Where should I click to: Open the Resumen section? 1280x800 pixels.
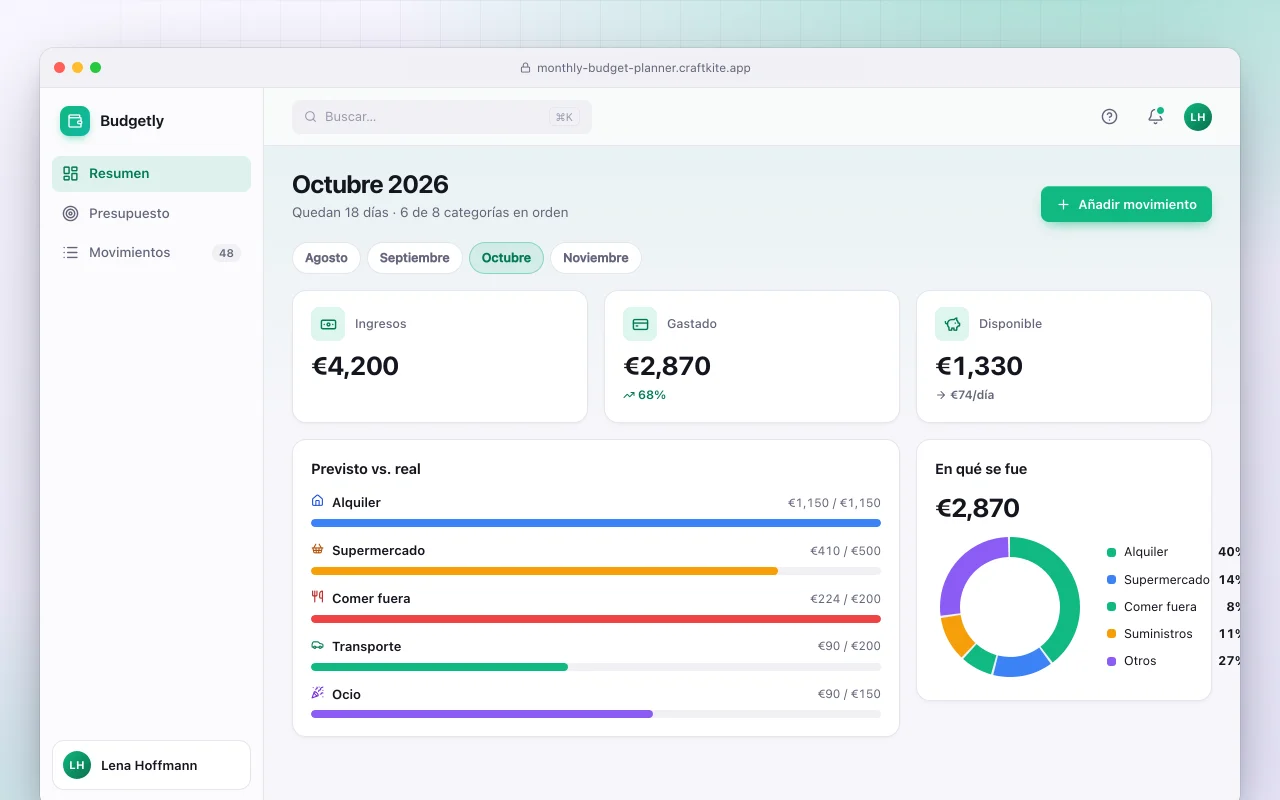pos(151,174)
